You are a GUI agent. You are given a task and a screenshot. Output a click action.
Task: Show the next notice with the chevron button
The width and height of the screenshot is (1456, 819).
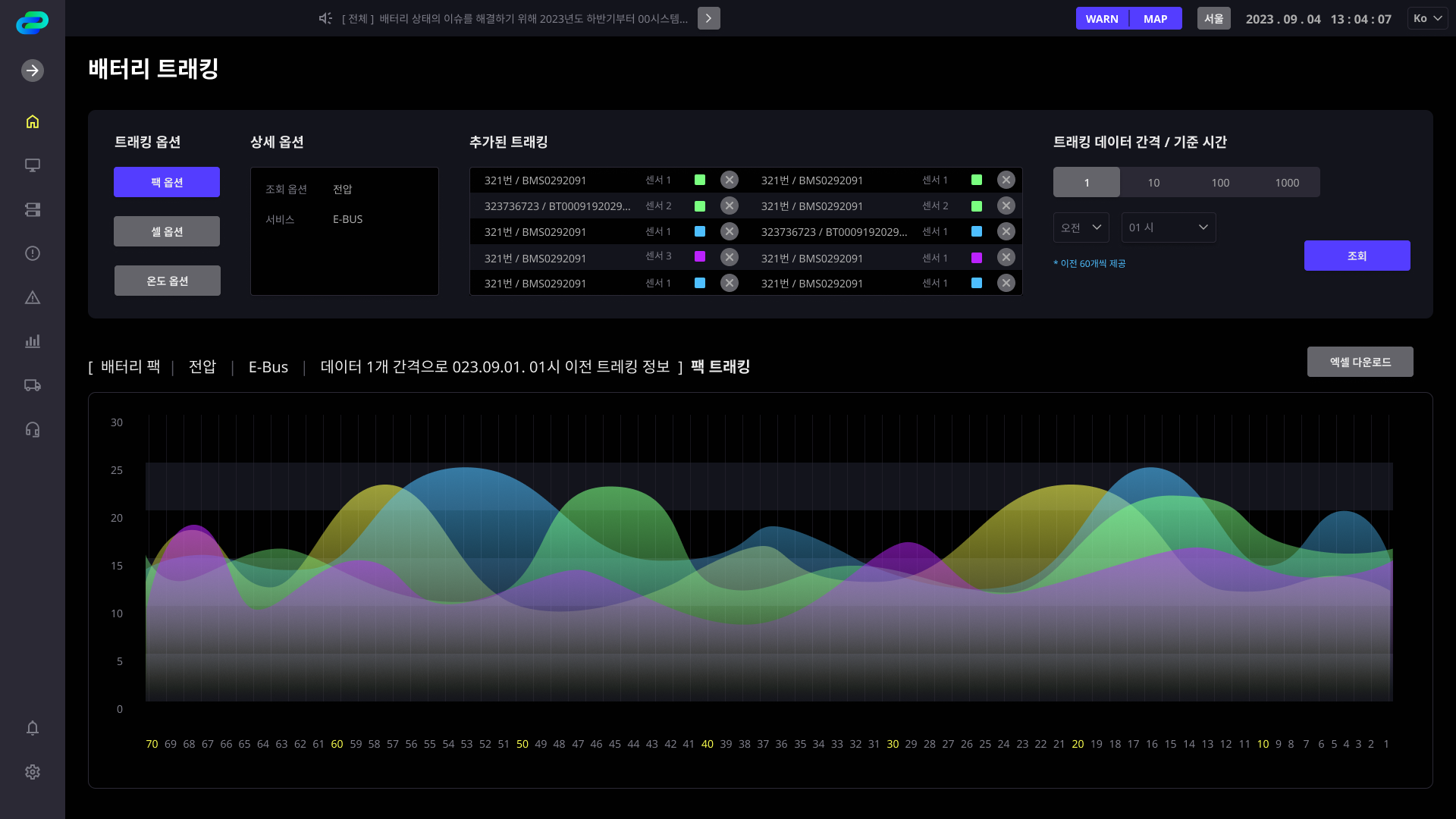point(709,18)
